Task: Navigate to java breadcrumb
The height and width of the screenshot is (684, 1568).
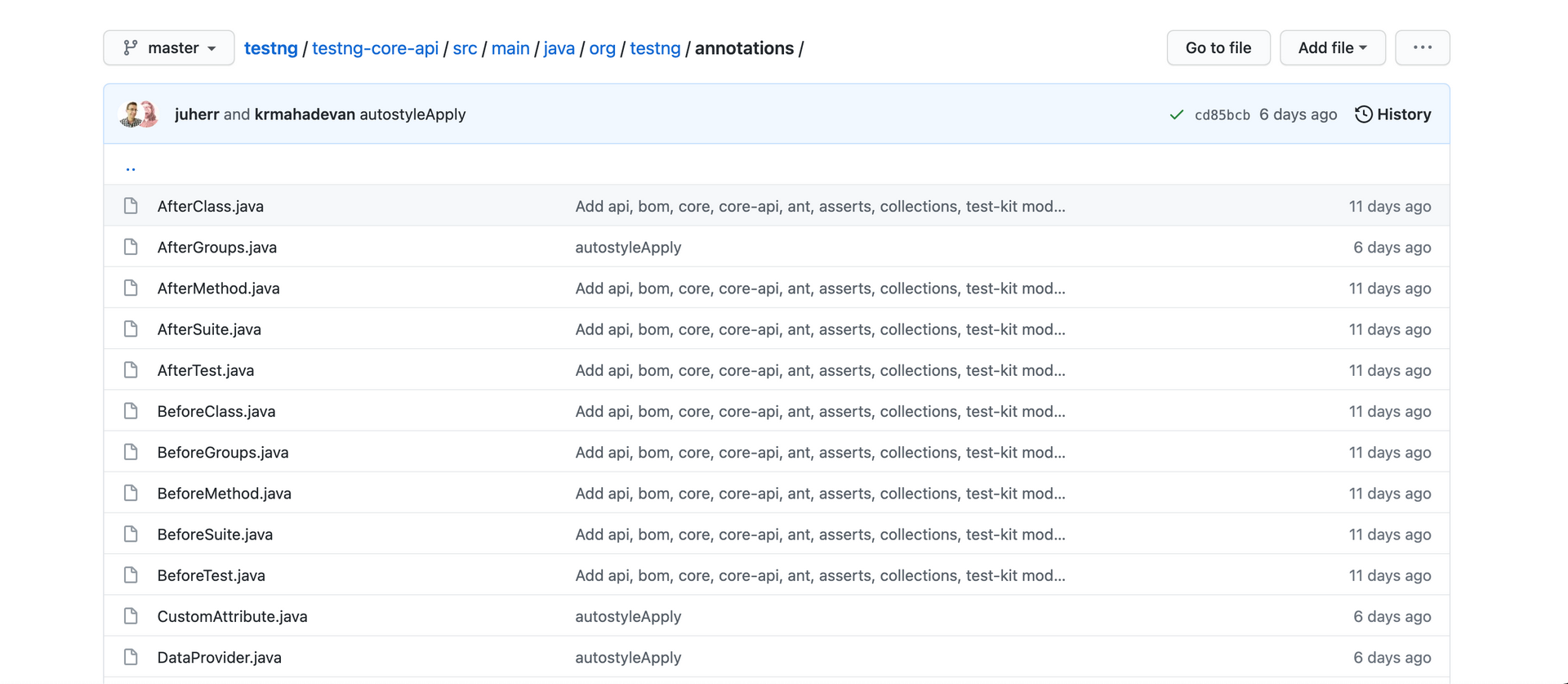Action: (x=559, y=48)
